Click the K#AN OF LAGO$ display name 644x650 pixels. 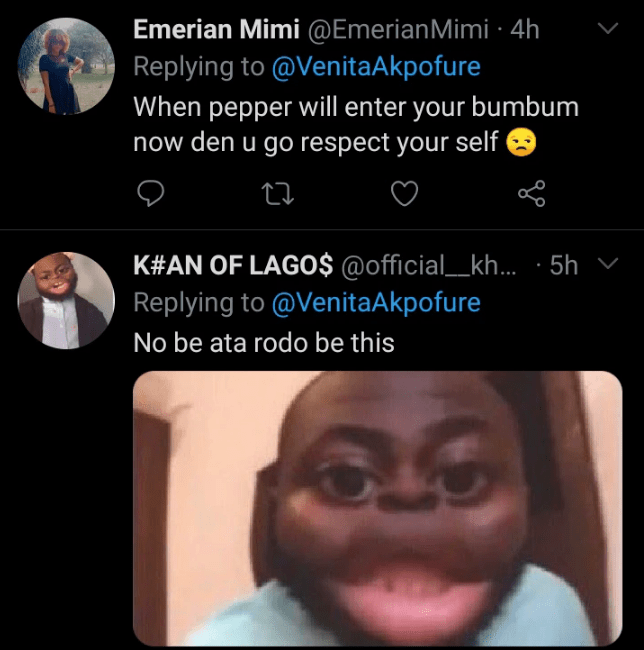click(x=233, y=265)
